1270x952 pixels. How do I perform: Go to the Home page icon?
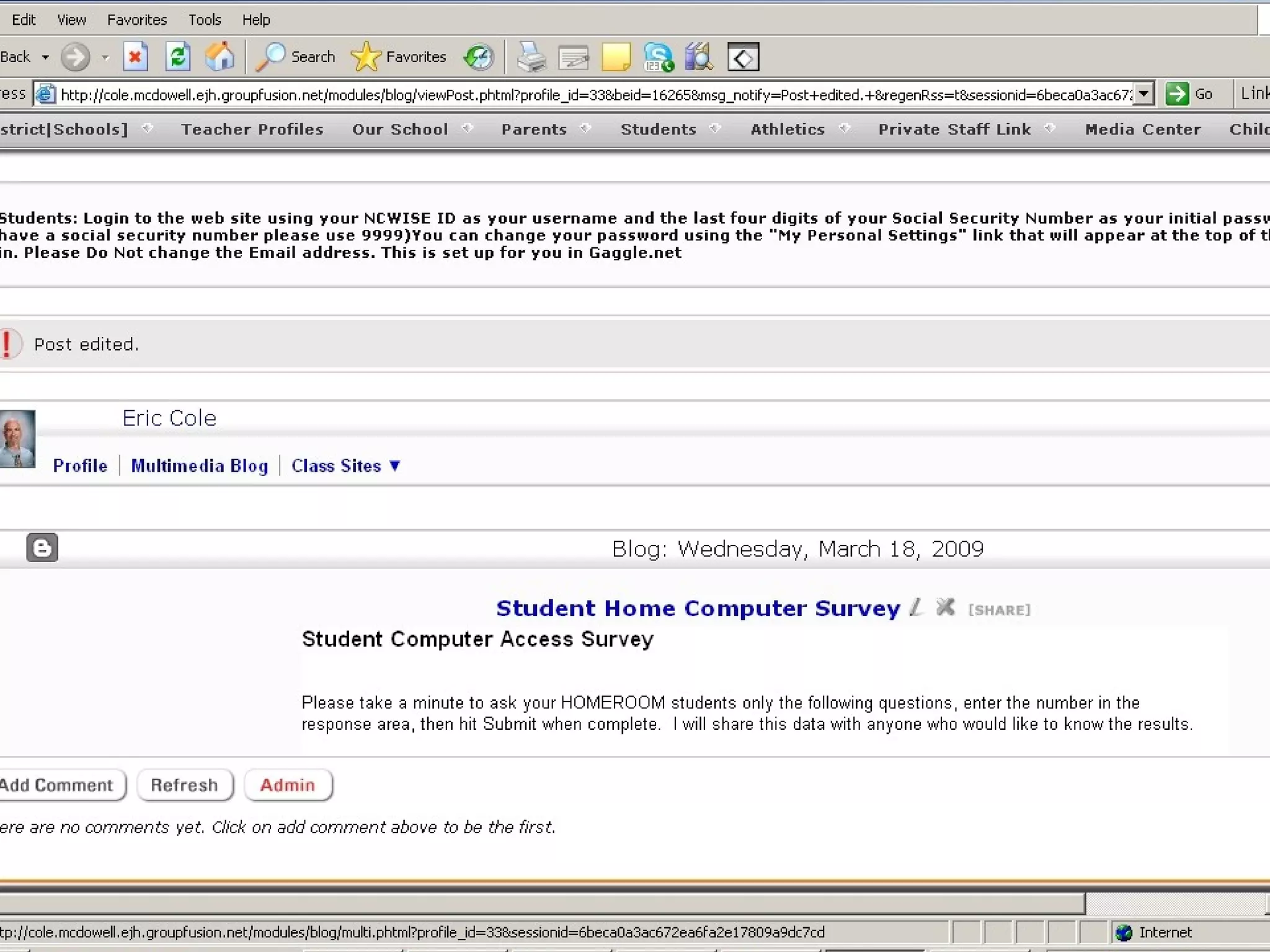(x=220, y=57)
